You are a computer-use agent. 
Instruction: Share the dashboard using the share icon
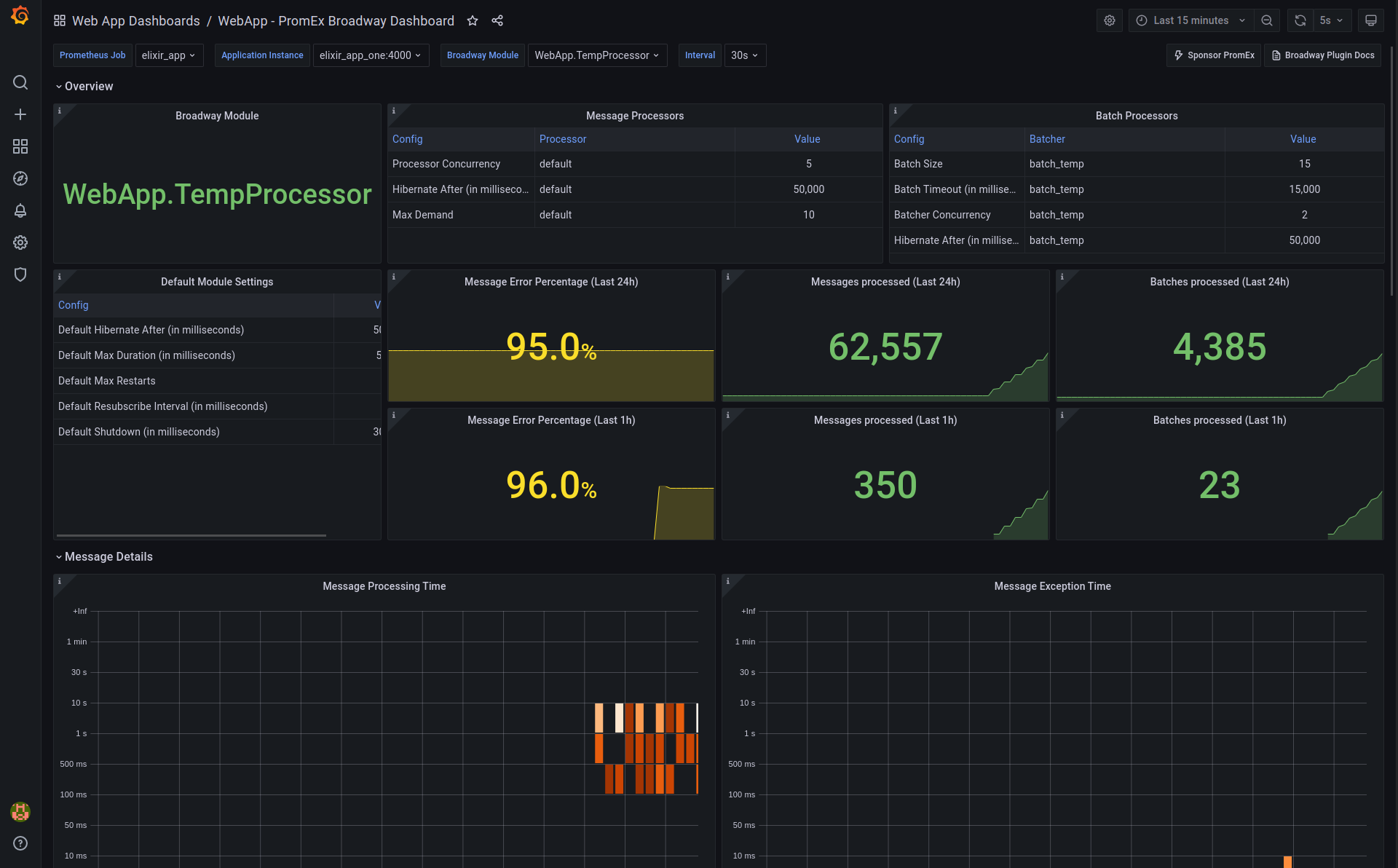pyautogui.click(x=497, y=20)
